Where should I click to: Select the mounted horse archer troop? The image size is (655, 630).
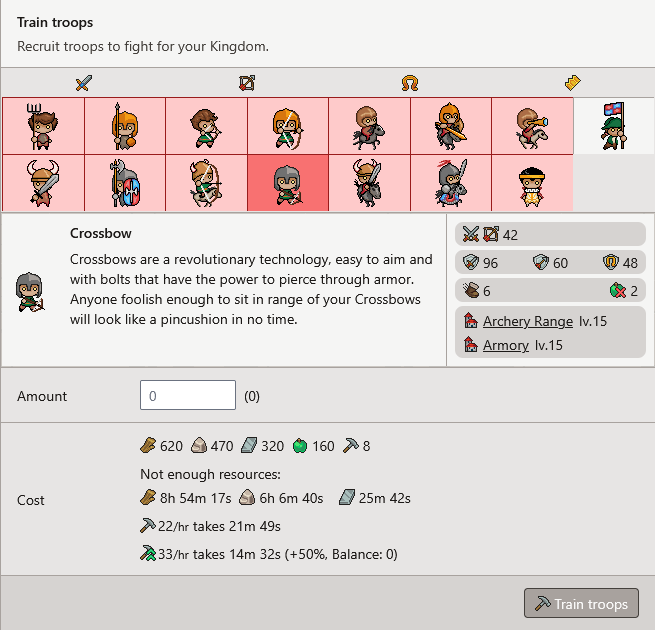click(206, 183)
